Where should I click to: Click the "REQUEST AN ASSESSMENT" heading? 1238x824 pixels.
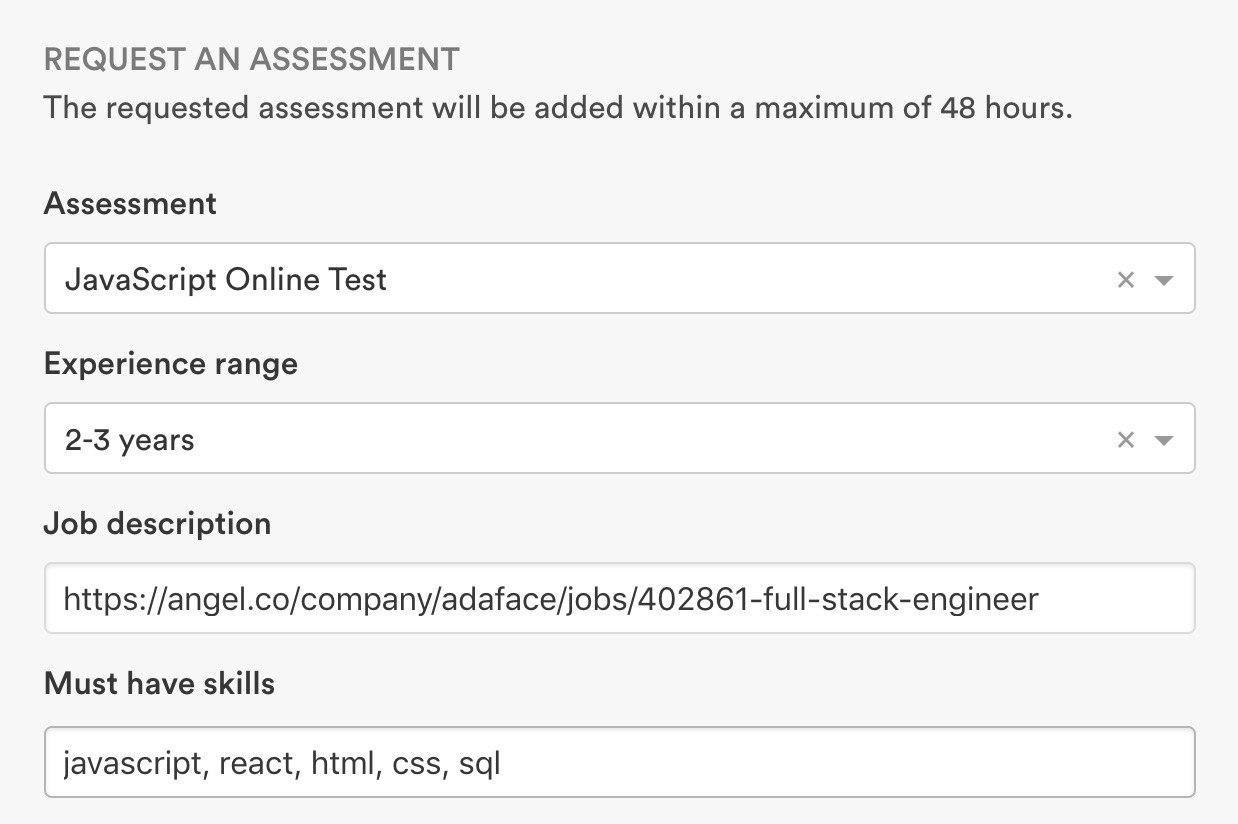251,59
